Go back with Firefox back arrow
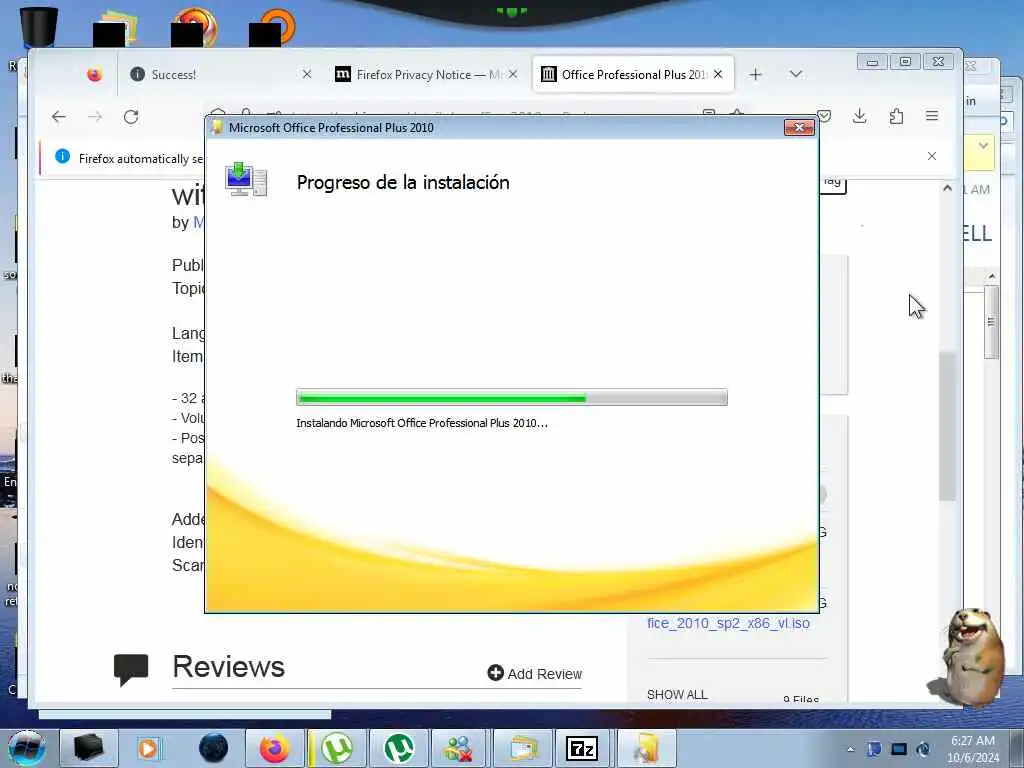 (59, 117)
